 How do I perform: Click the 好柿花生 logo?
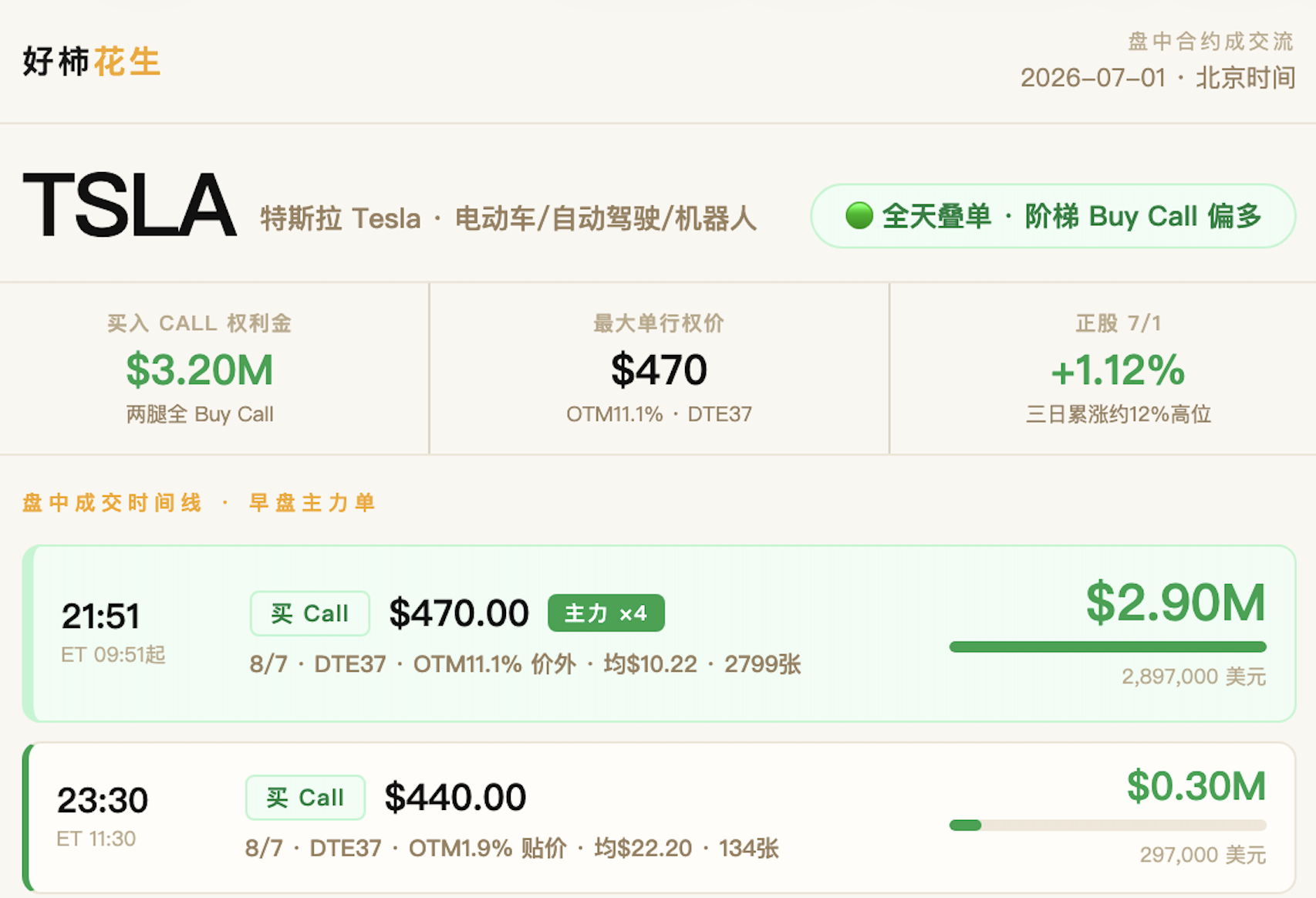pos(91,62)
